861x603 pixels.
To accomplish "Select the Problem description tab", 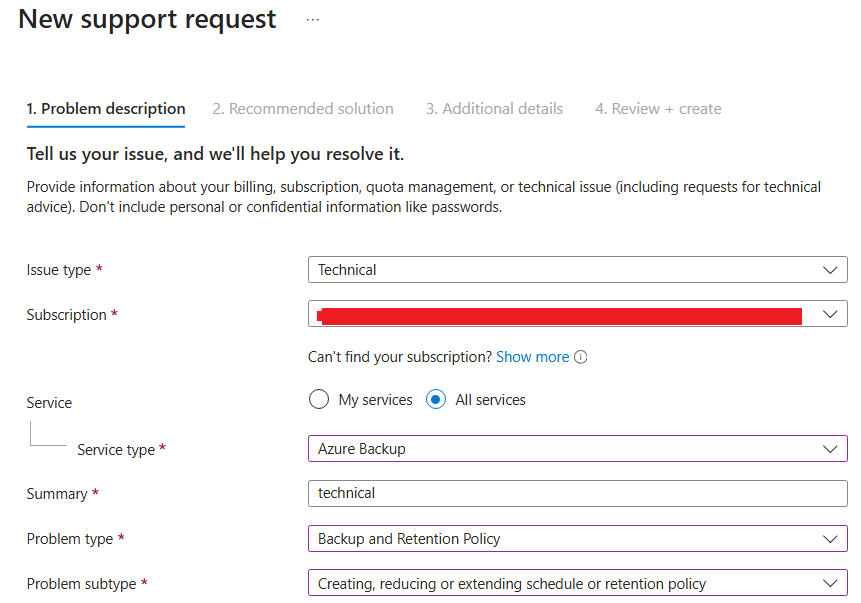I will click(x=106, y=109).
